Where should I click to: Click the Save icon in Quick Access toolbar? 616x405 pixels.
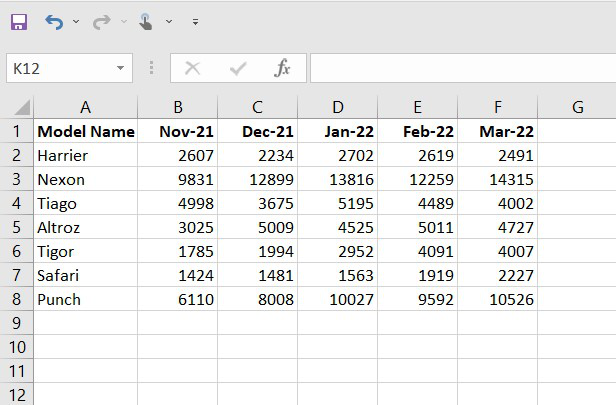tap(19, 22)
